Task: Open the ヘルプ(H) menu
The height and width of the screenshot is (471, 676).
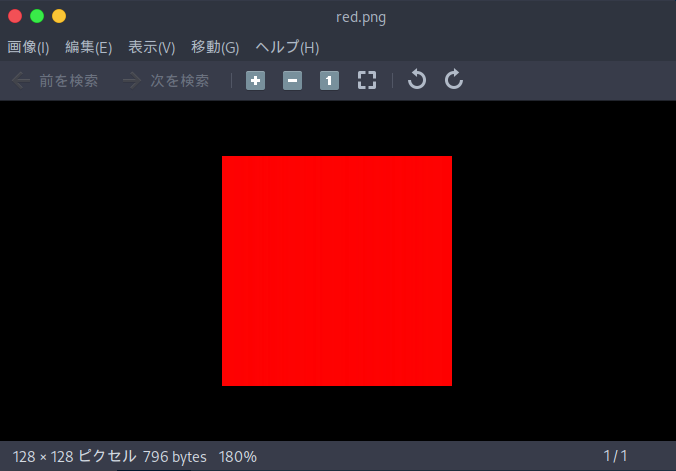Action: click(x=287, y=47)
